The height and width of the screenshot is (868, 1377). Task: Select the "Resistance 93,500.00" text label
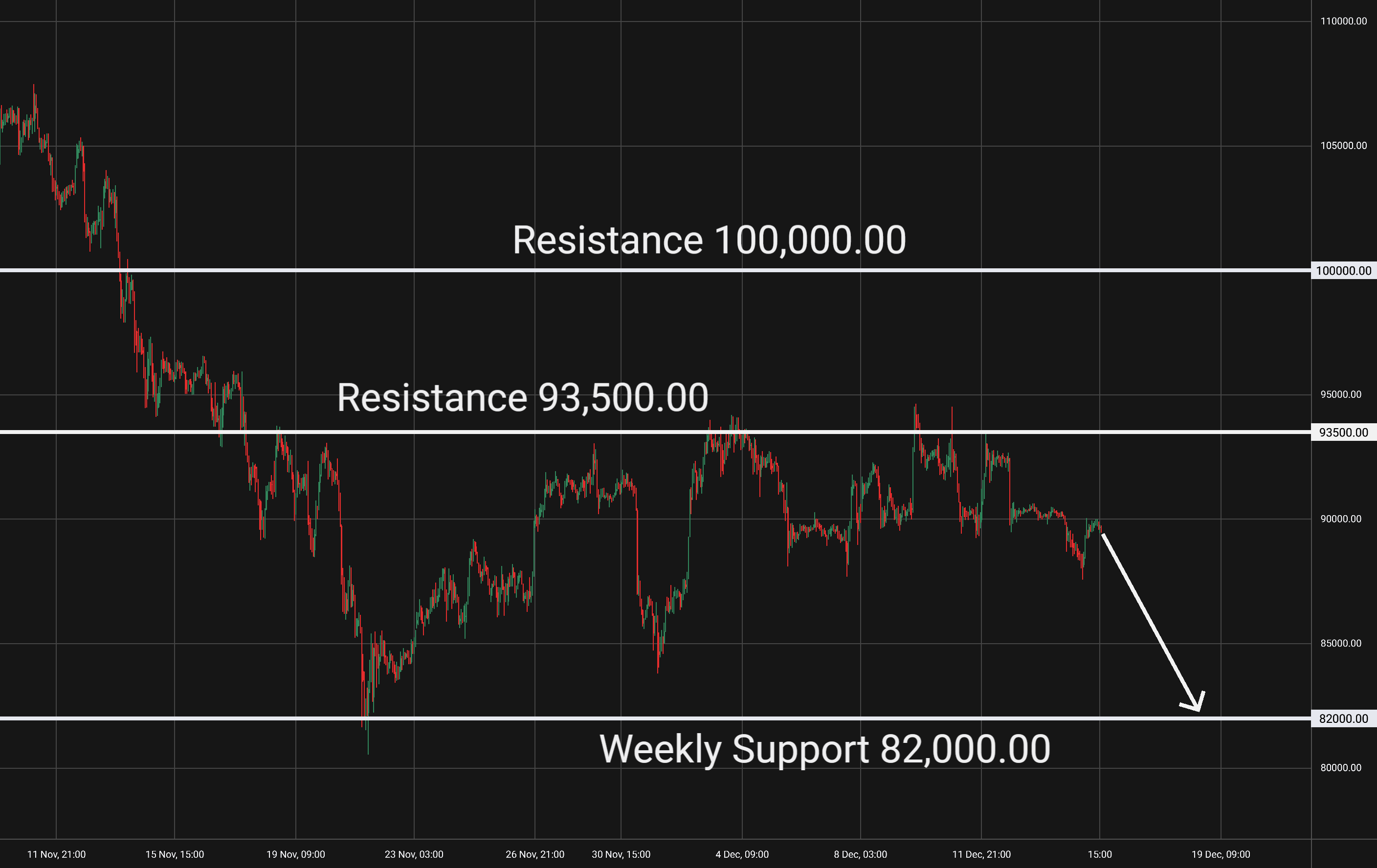[x=523, y=398]
